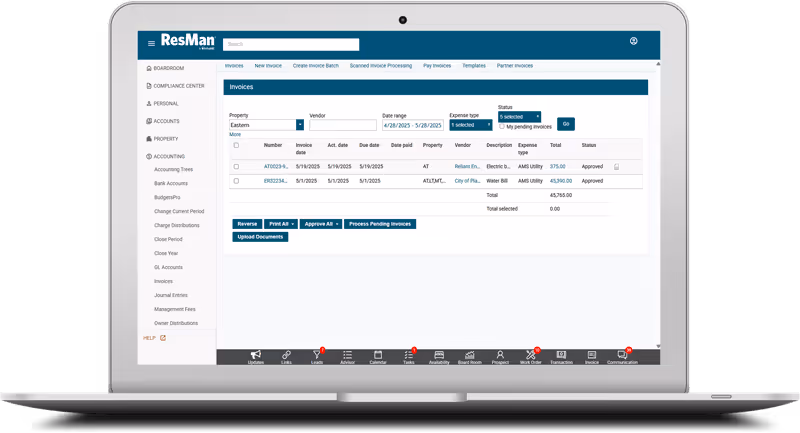Open Journal Entries in sidebar
The height and width of the screenshot is (433, 800).
(x=171, y=295)
